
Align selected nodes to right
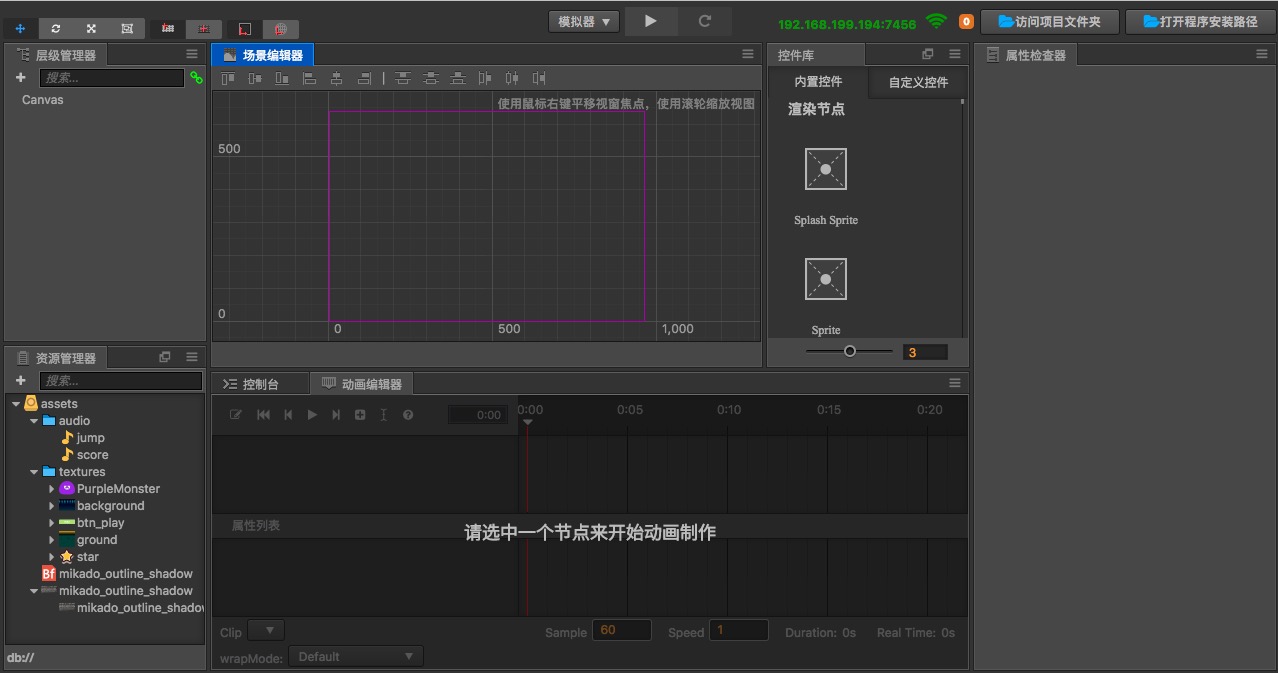click(364, 78)
